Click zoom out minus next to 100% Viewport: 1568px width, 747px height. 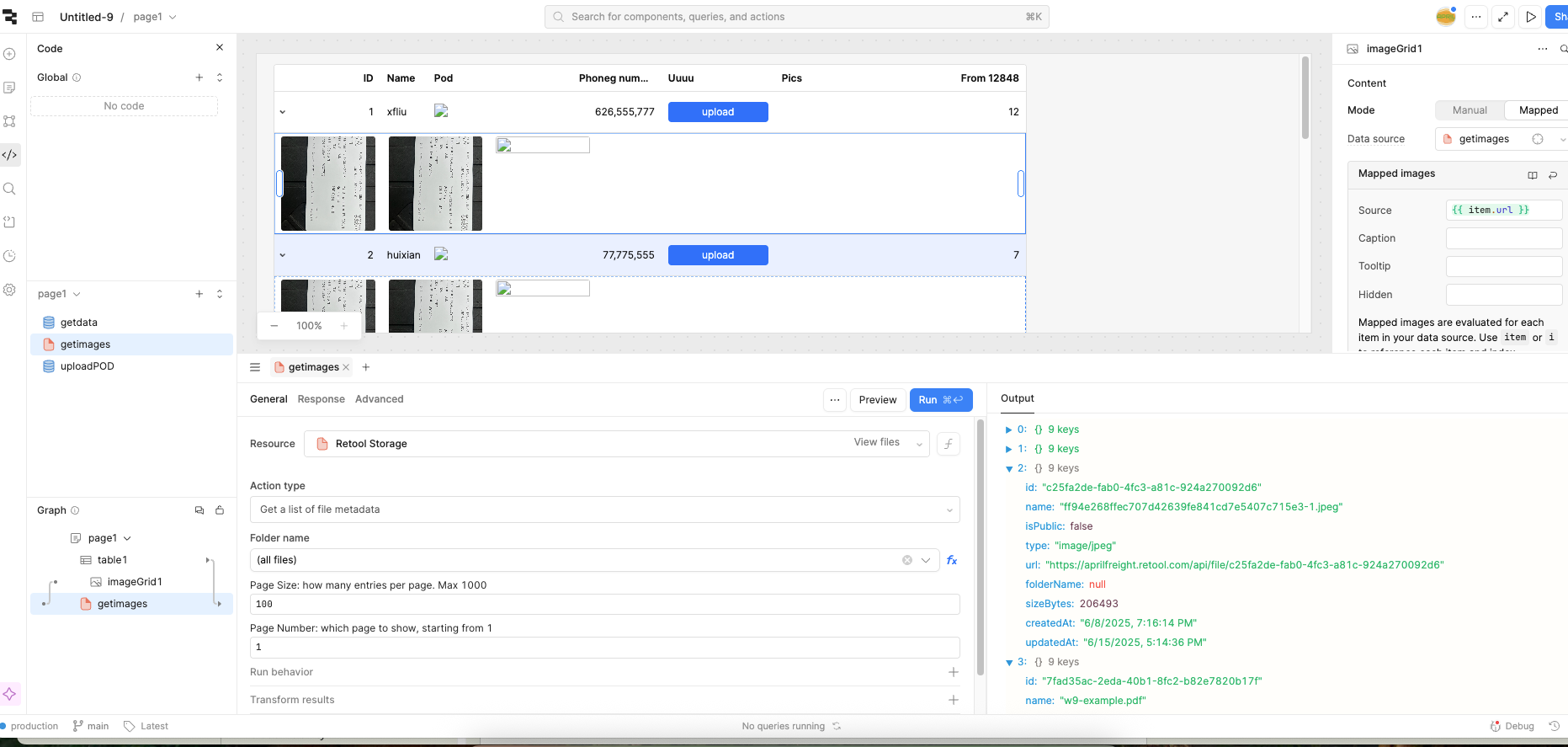click(274, 326)
